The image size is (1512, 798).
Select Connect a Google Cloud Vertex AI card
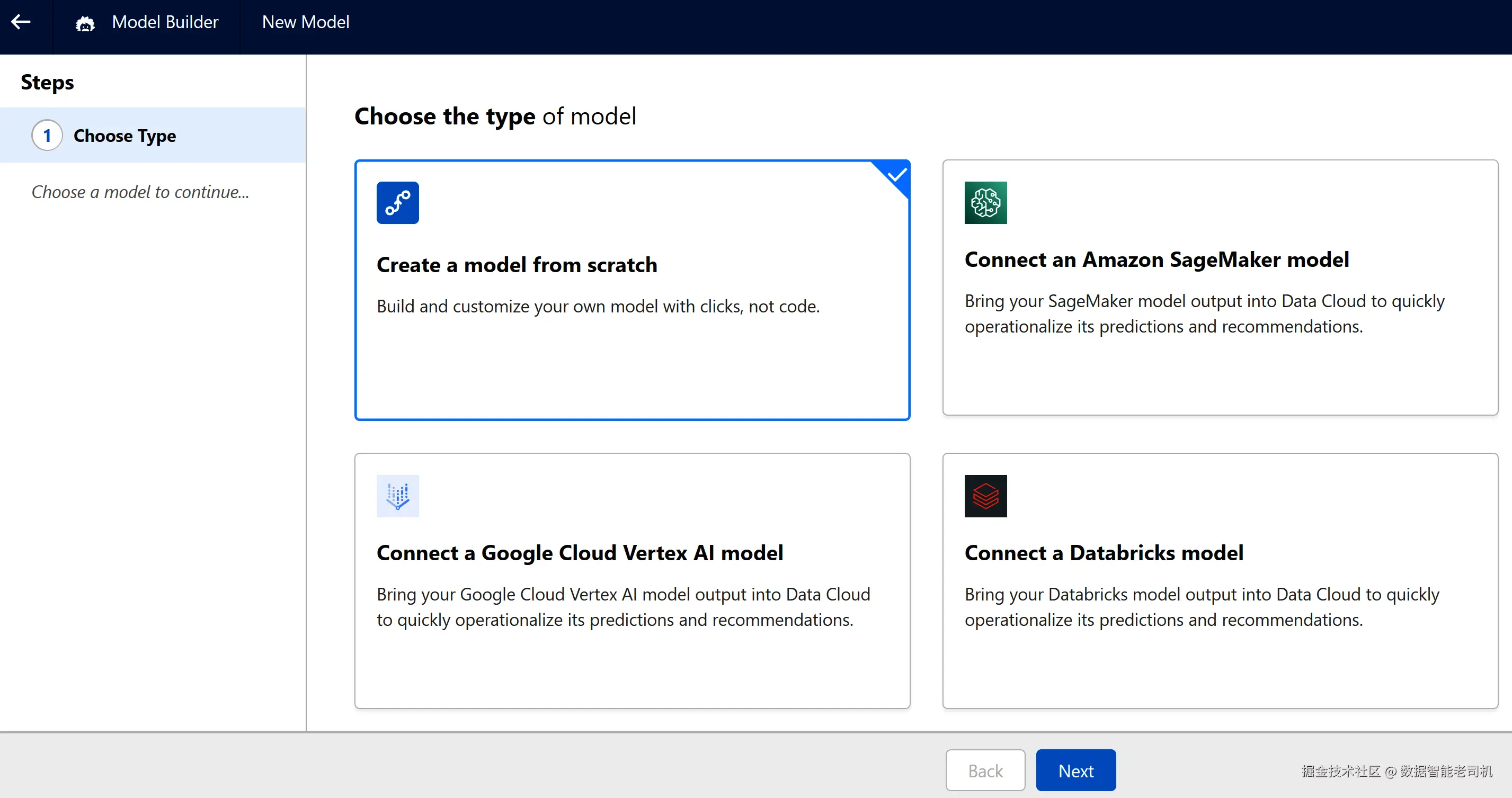pos(632,663)
